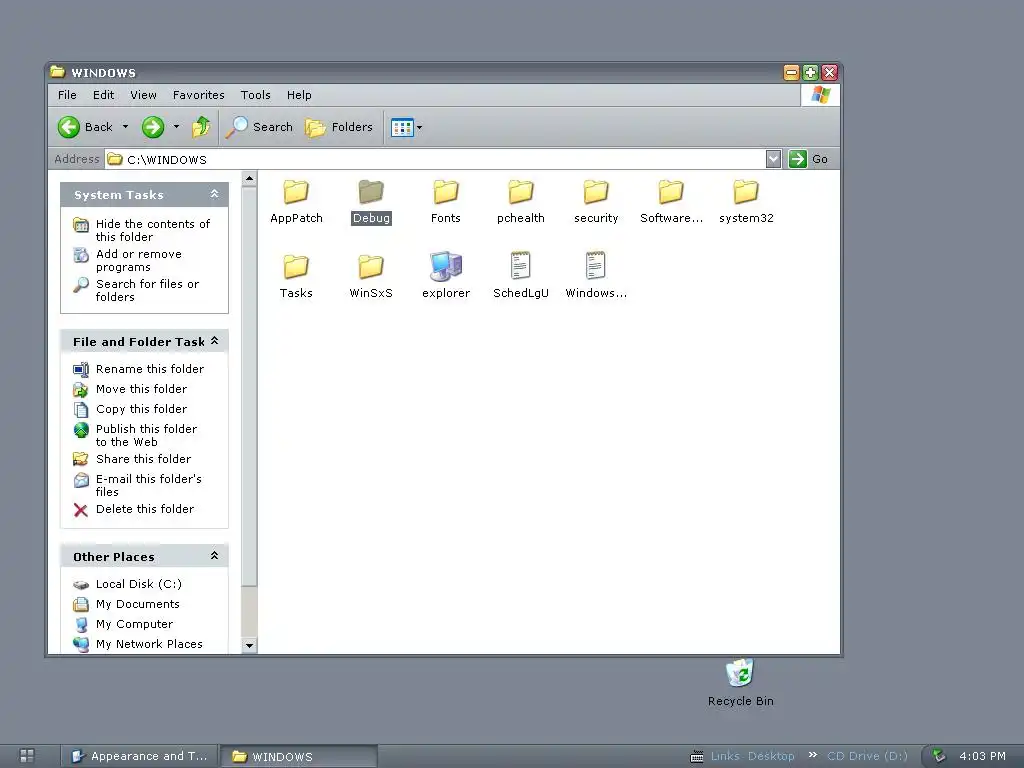Click E-mail this folder's files

[x=137, y=485]
